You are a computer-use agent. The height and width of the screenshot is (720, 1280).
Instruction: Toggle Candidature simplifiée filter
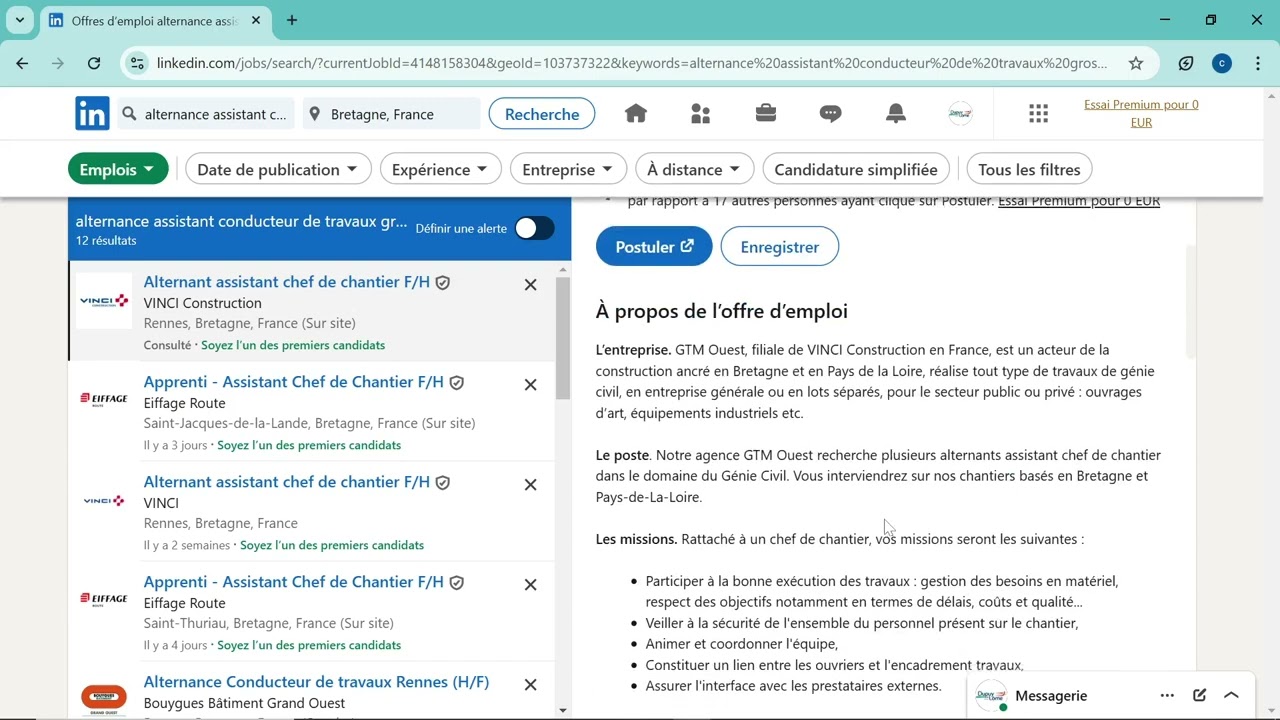(x=856, y=169)
